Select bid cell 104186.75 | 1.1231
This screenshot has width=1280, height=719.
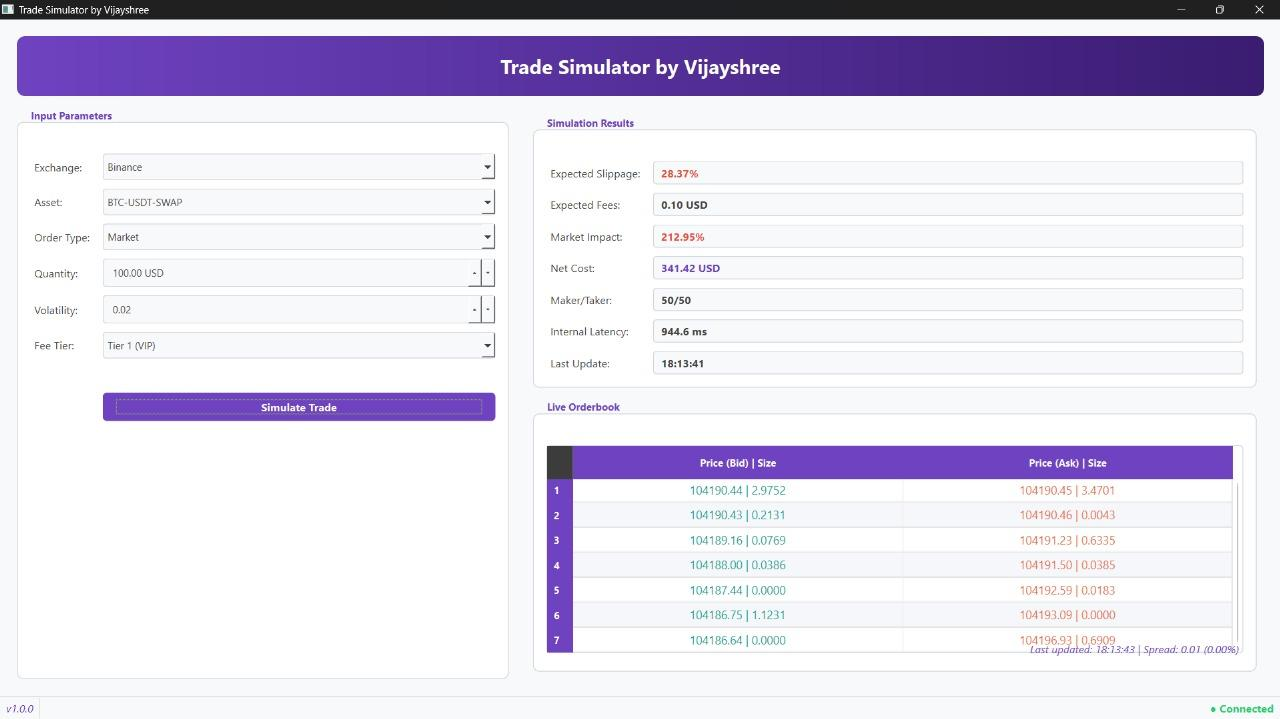point(738,616)
